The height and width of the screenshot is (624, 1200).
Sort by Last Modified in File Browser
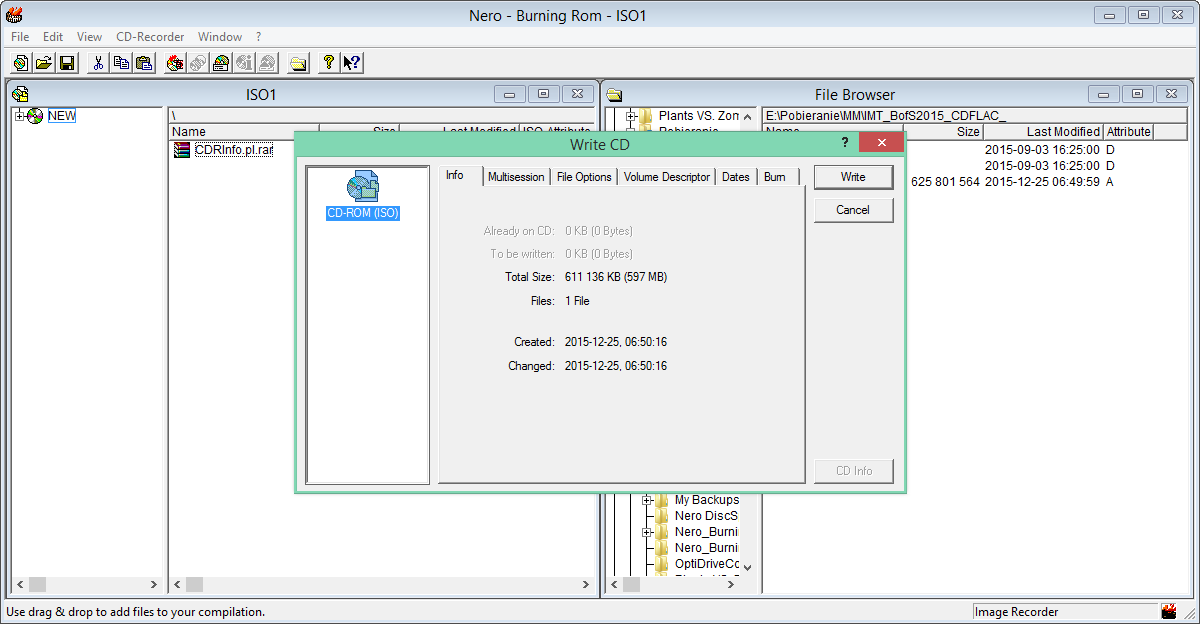coord(1043,131)
